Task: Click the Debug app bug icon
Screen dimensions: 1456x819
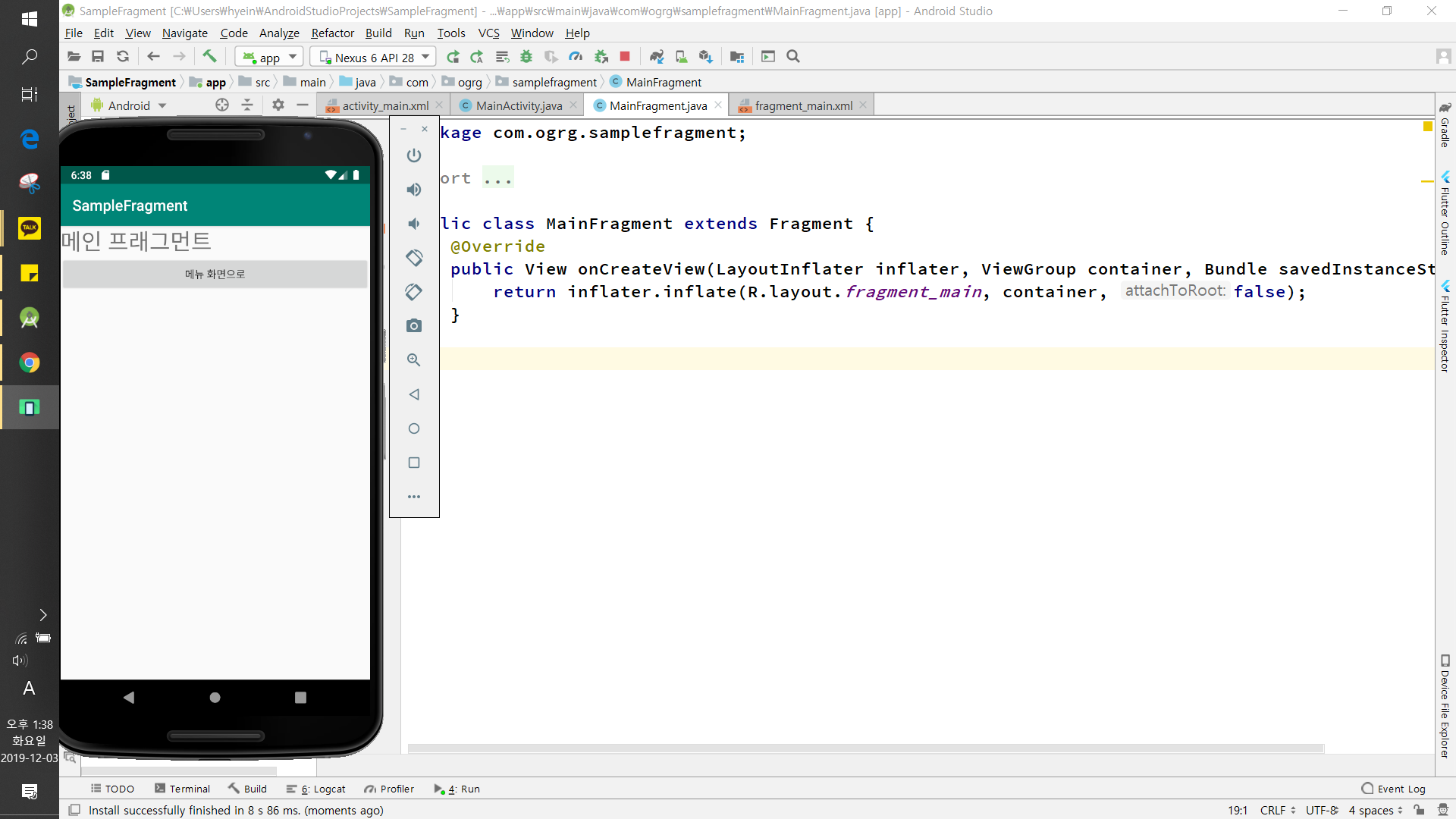Action: (x=526, y=57)
